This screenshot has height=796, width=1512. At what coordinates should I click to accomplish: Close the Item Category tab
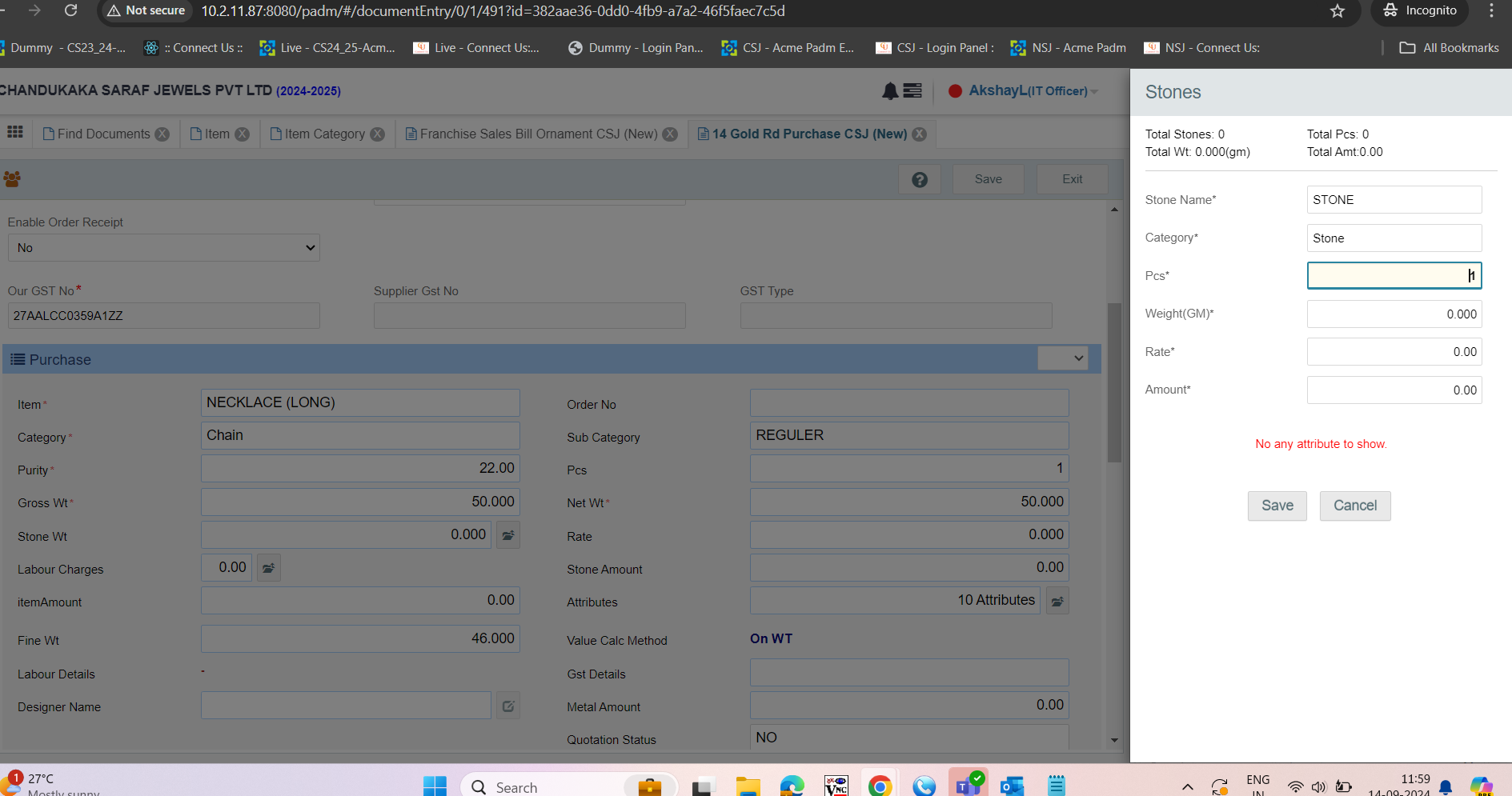point(377,134)
